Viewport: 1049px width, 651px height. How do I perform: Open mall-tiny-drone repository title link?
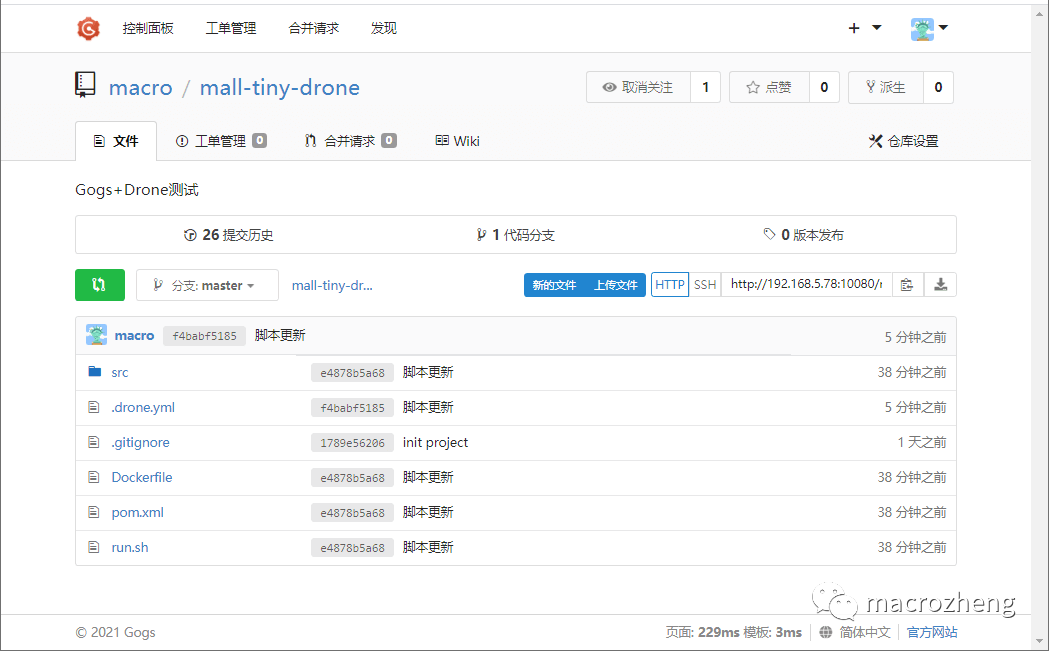(x=280, y=88)
